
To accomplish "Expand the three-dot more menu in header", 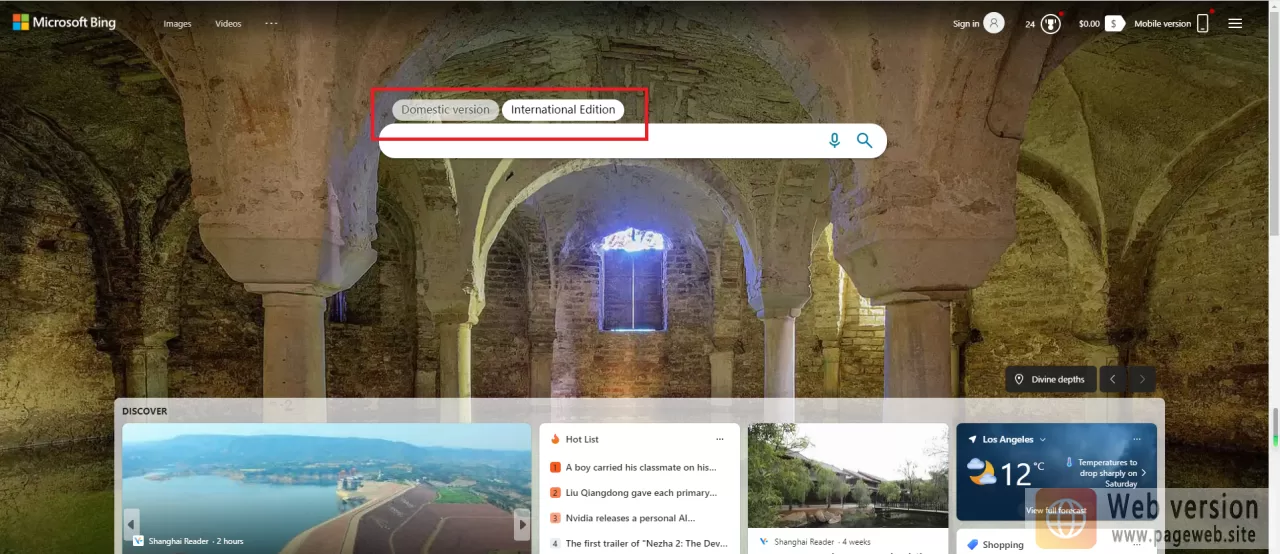I will (271, 23).
